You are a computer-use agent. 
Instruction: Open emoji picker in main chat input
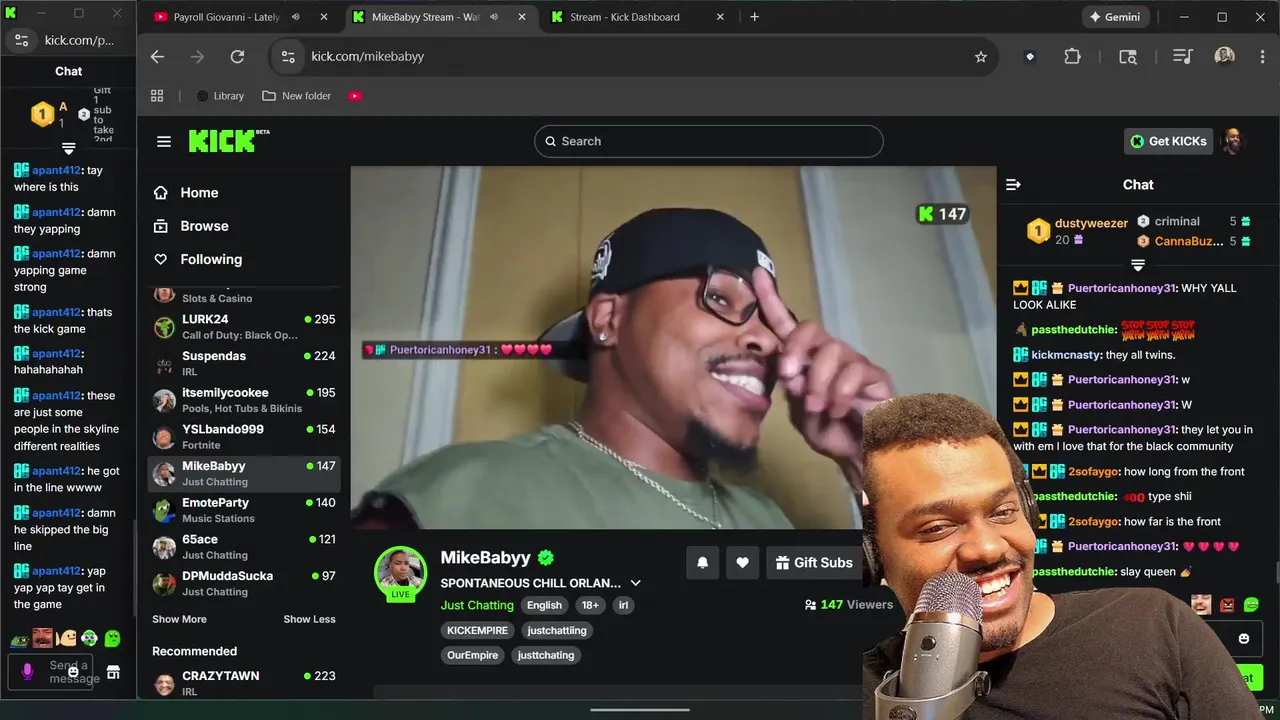click(x=1244, y=639)
